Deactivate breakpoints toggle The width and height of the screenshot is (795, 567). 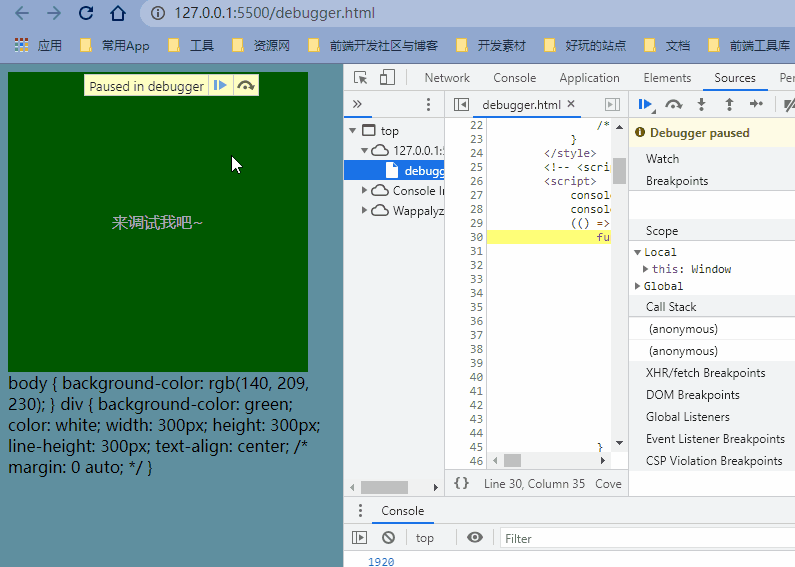(x=788, y=104)
